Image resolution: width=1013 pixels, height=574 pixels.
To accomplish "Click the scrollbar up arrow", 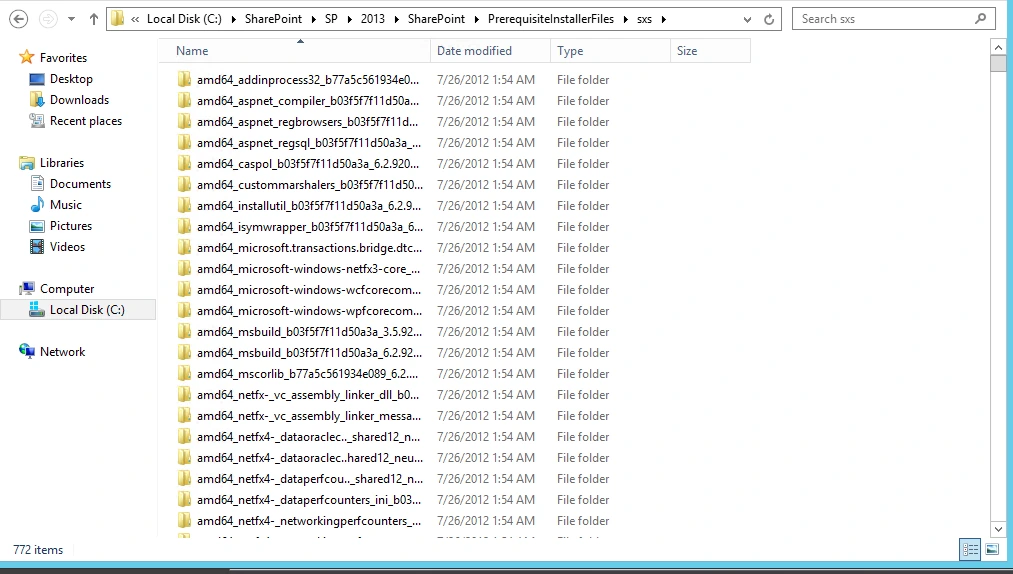I will point(998,47).
